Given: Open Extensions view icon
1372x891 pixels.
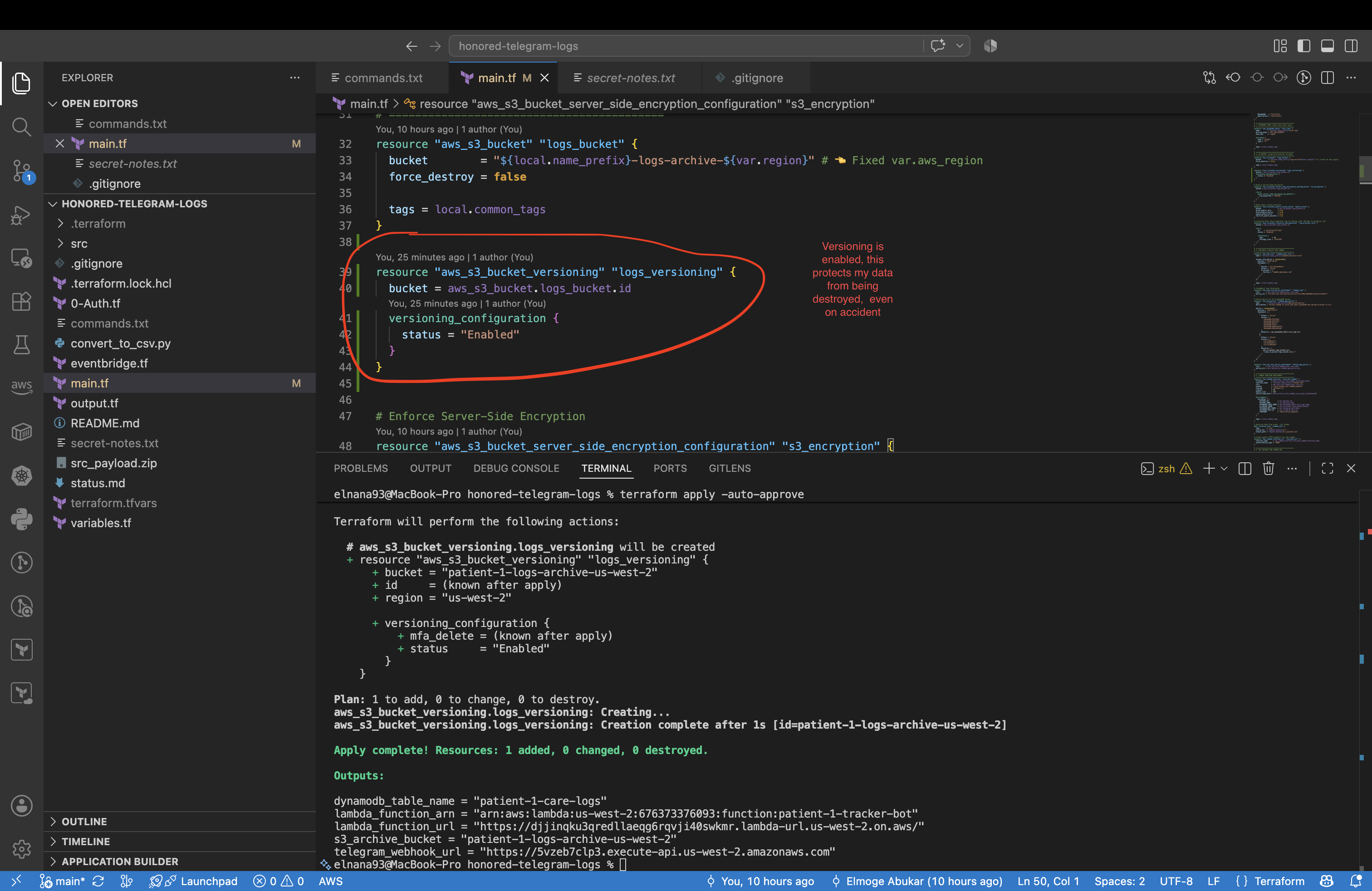Looking at the screenshot, I should (21, 301).
